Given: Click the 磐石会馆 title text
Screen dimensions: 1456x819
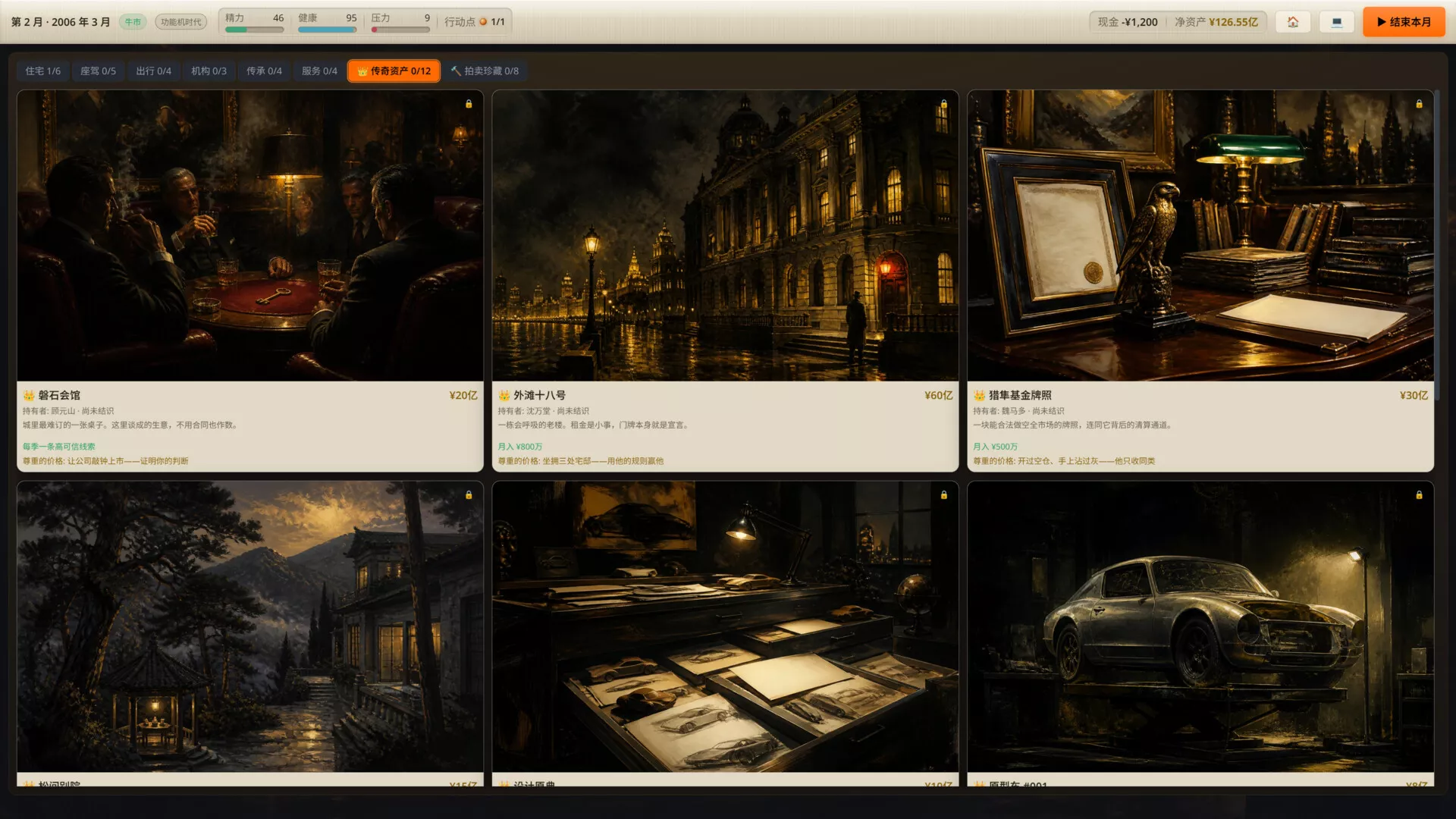Looking at the screenshot, I should tap(59, 395).
